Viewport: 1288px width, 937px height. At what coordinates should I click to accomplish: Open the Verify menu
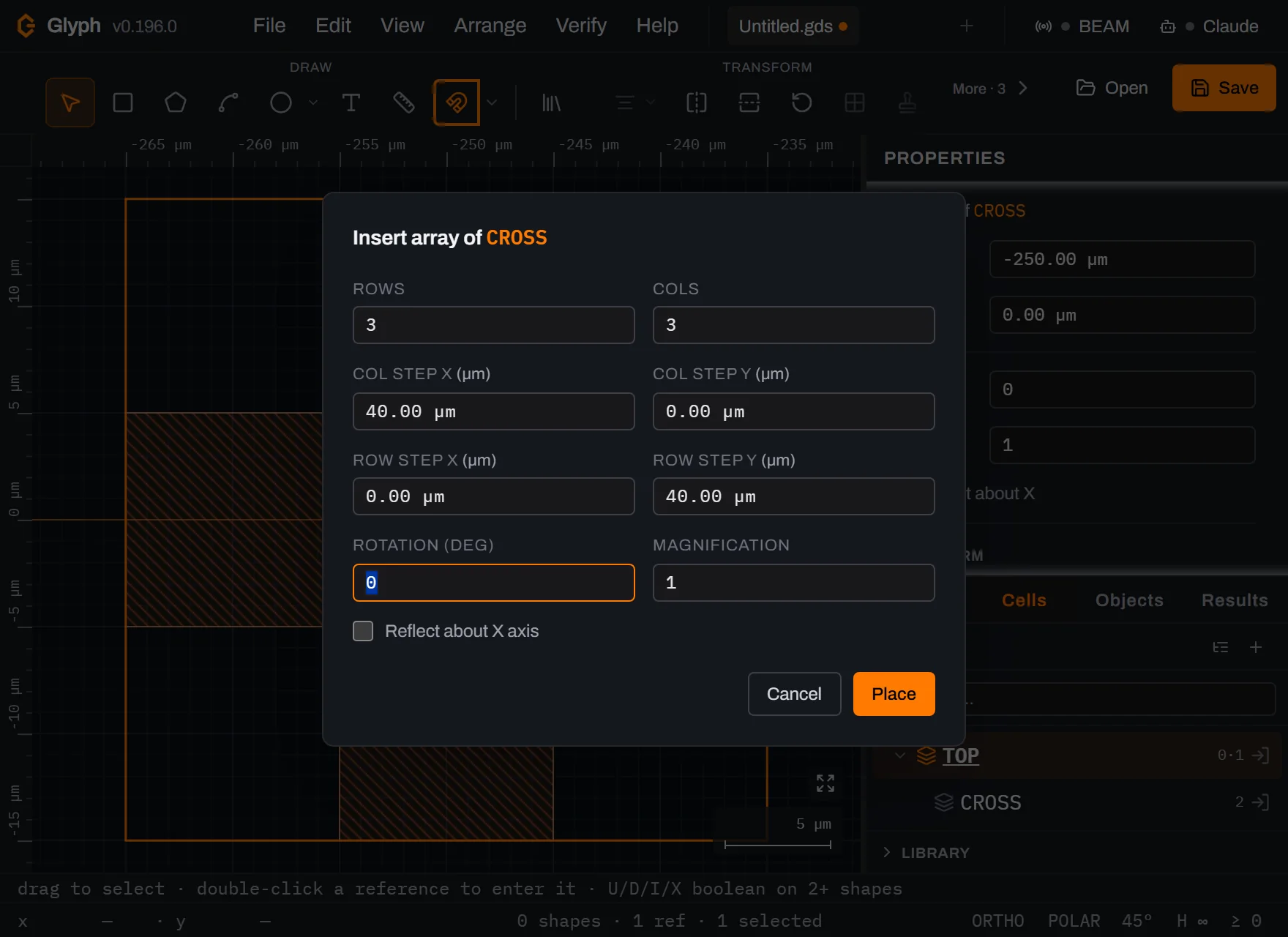pyautogui.click(x=581, y=26)
